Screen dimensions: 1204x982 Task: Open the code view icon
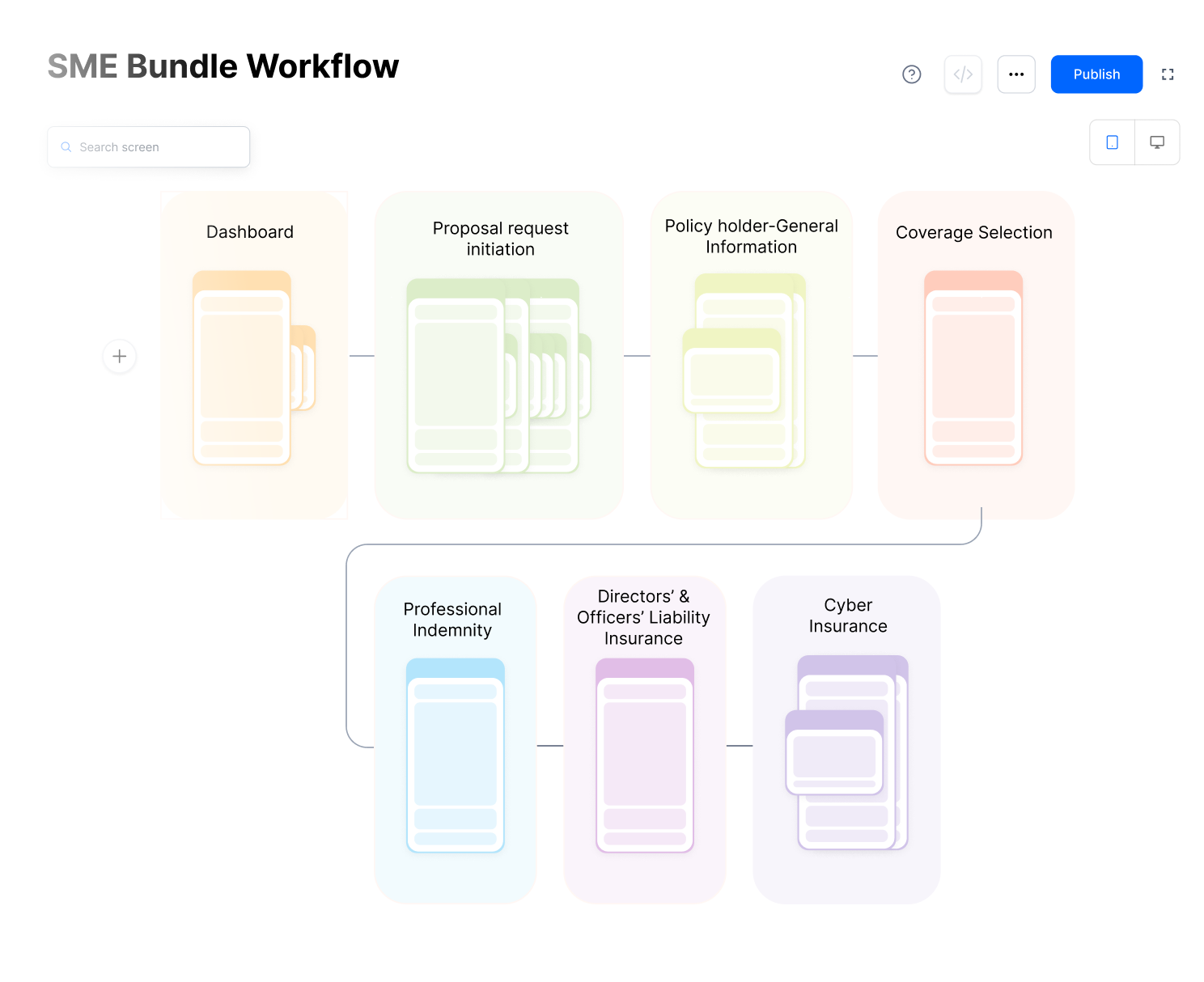click(x=963, y=74)
